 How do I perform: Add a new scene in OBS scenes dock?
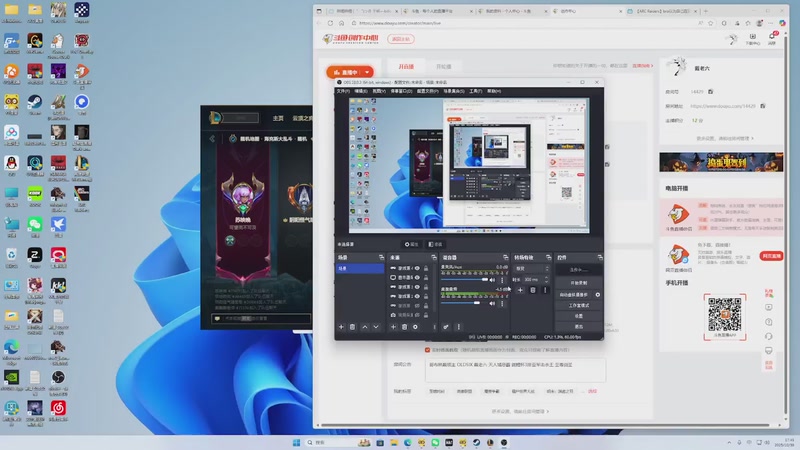(341, 327)
